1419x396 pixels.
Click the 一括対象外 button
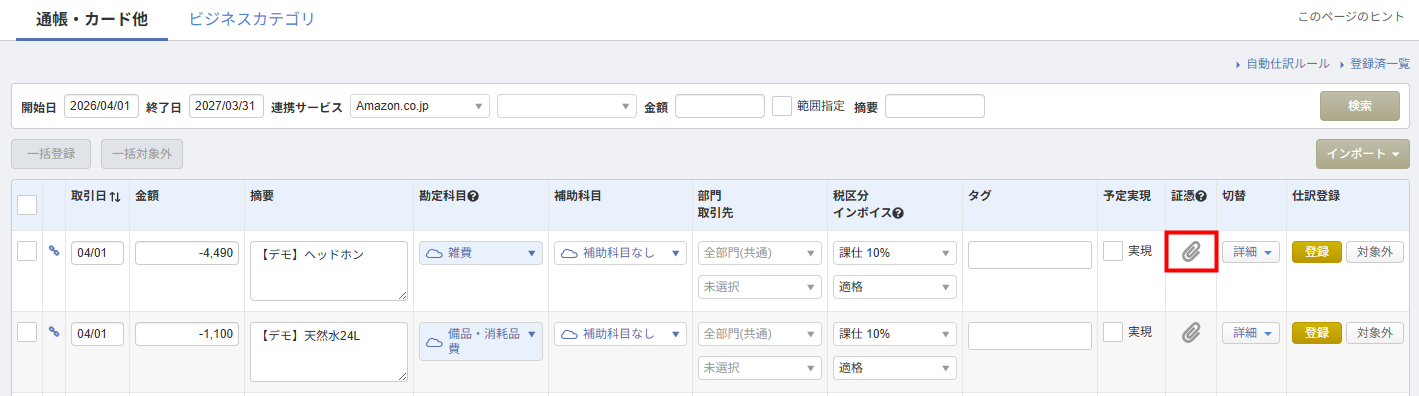(x=142, y=154)
